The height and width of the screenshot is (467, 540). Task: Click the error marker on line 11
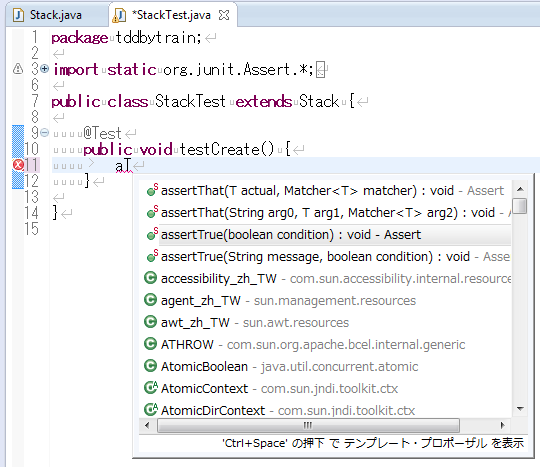18,165
